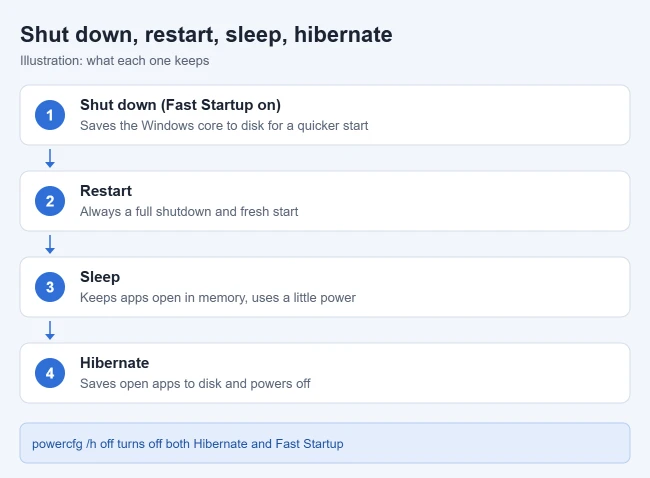Click "Saves open apps to disk and powers off"

point(195,383)
